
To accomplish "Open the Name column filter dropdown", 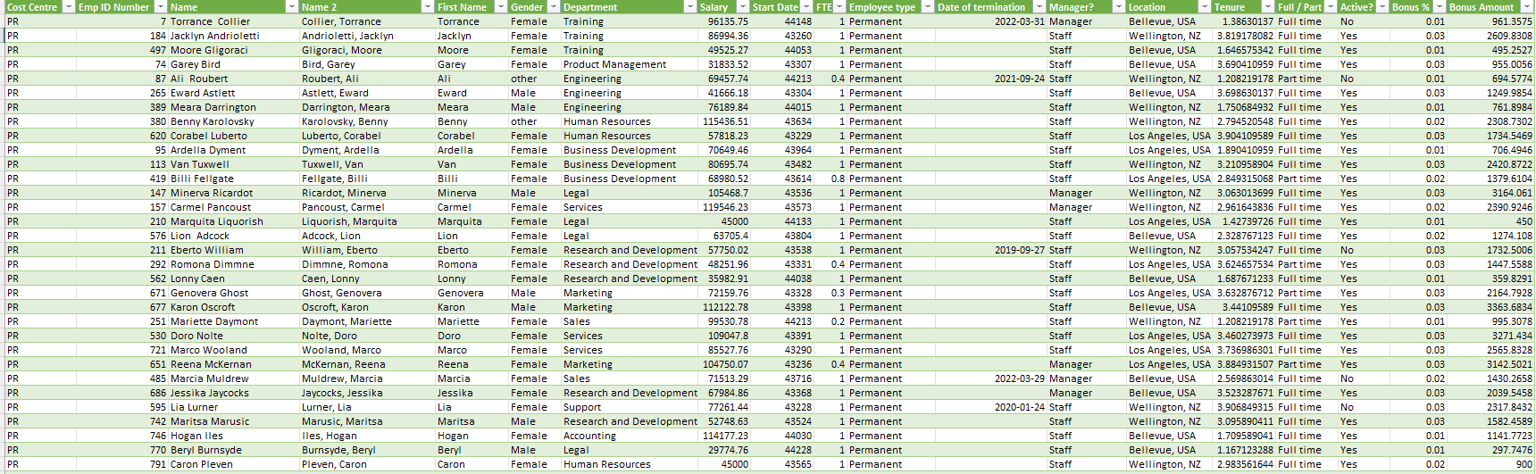I will pyautogui.click(x=292, y=7).
